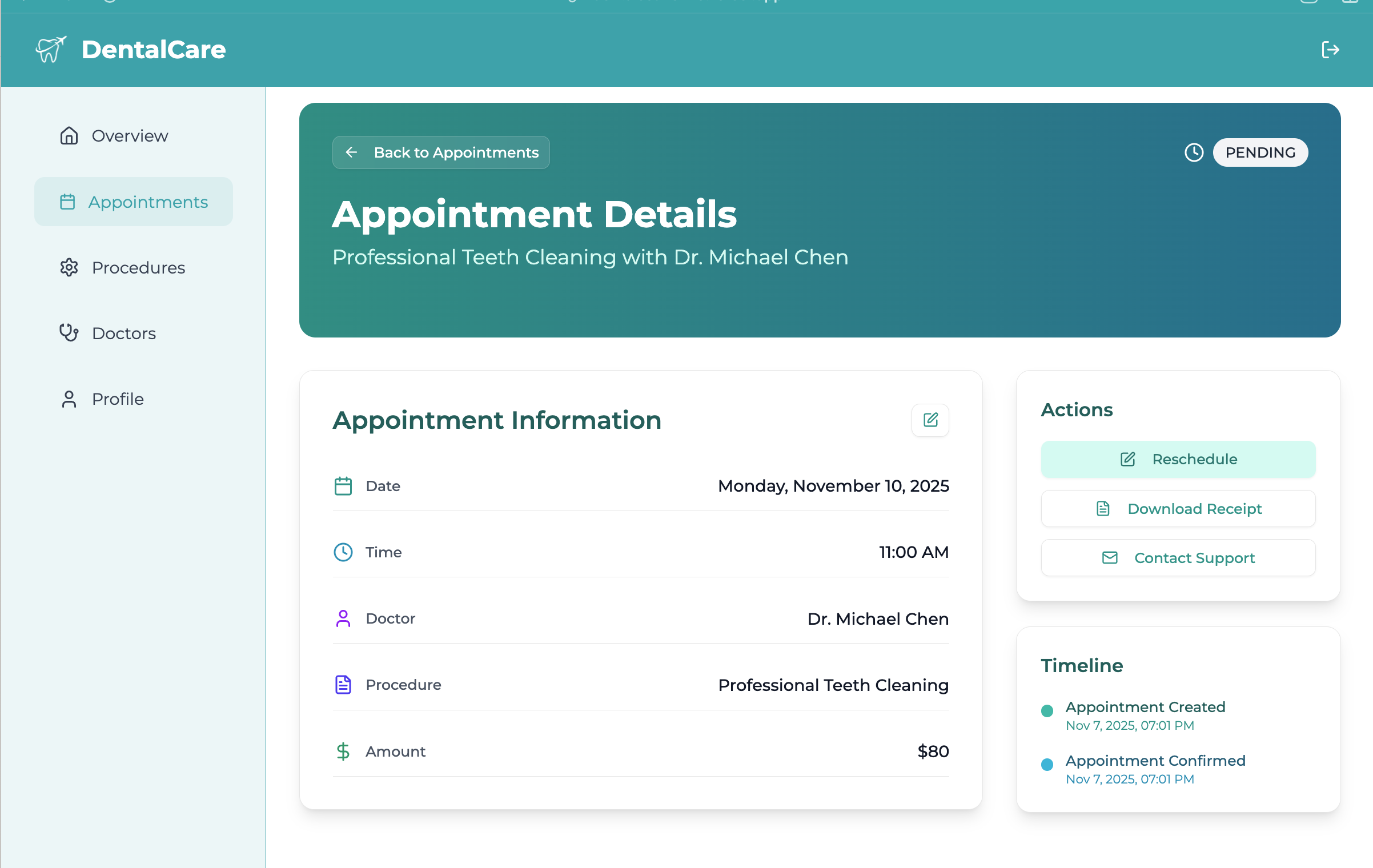Open the Profile section from the sidebar

coord(117,399)
